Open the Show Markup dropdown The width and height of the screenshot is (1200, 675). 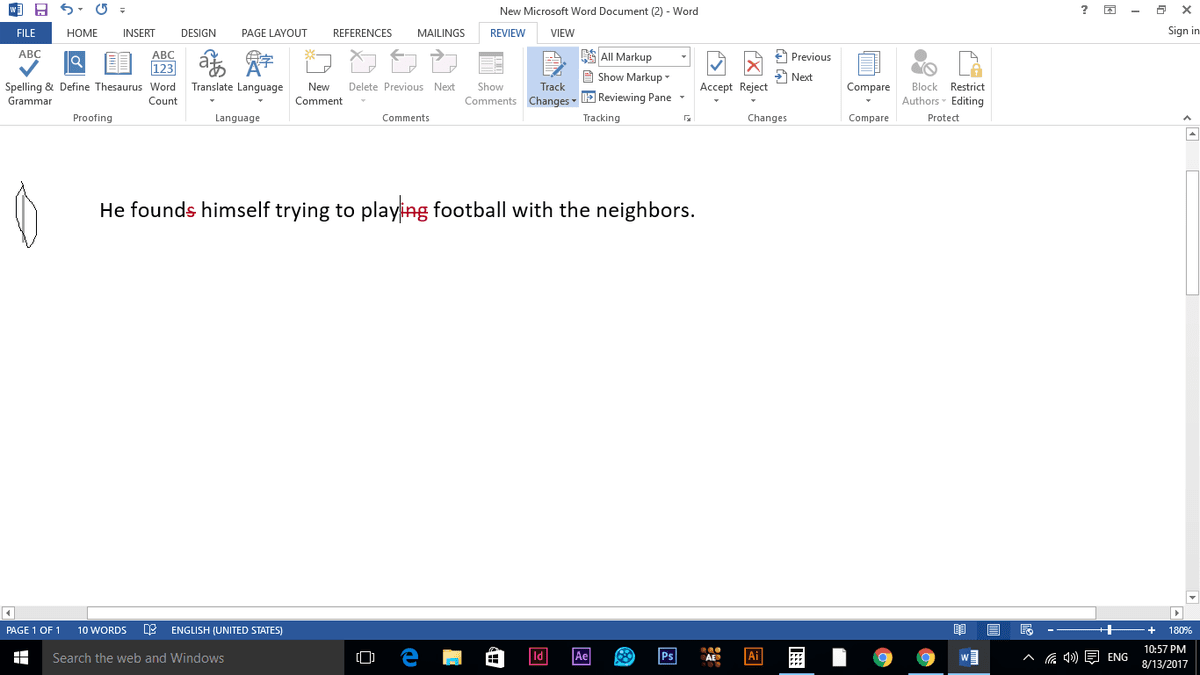(630, 77)
